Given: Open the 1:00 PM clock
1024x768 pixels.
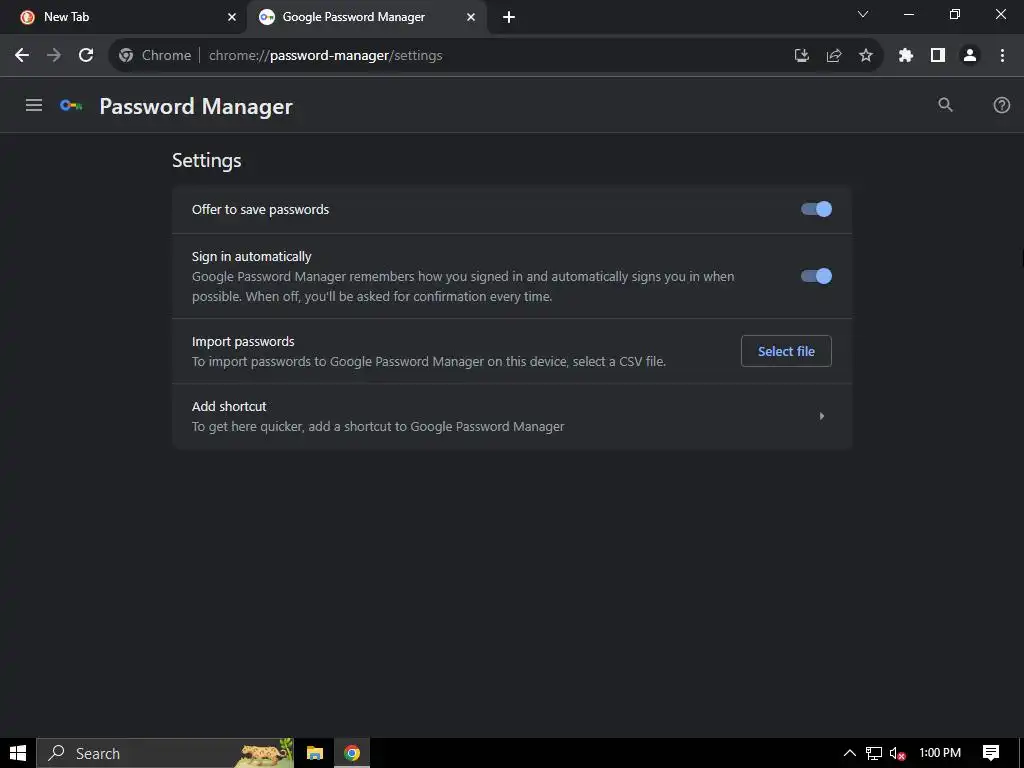Looking at the screenshot, I should [x=940, y=753].
